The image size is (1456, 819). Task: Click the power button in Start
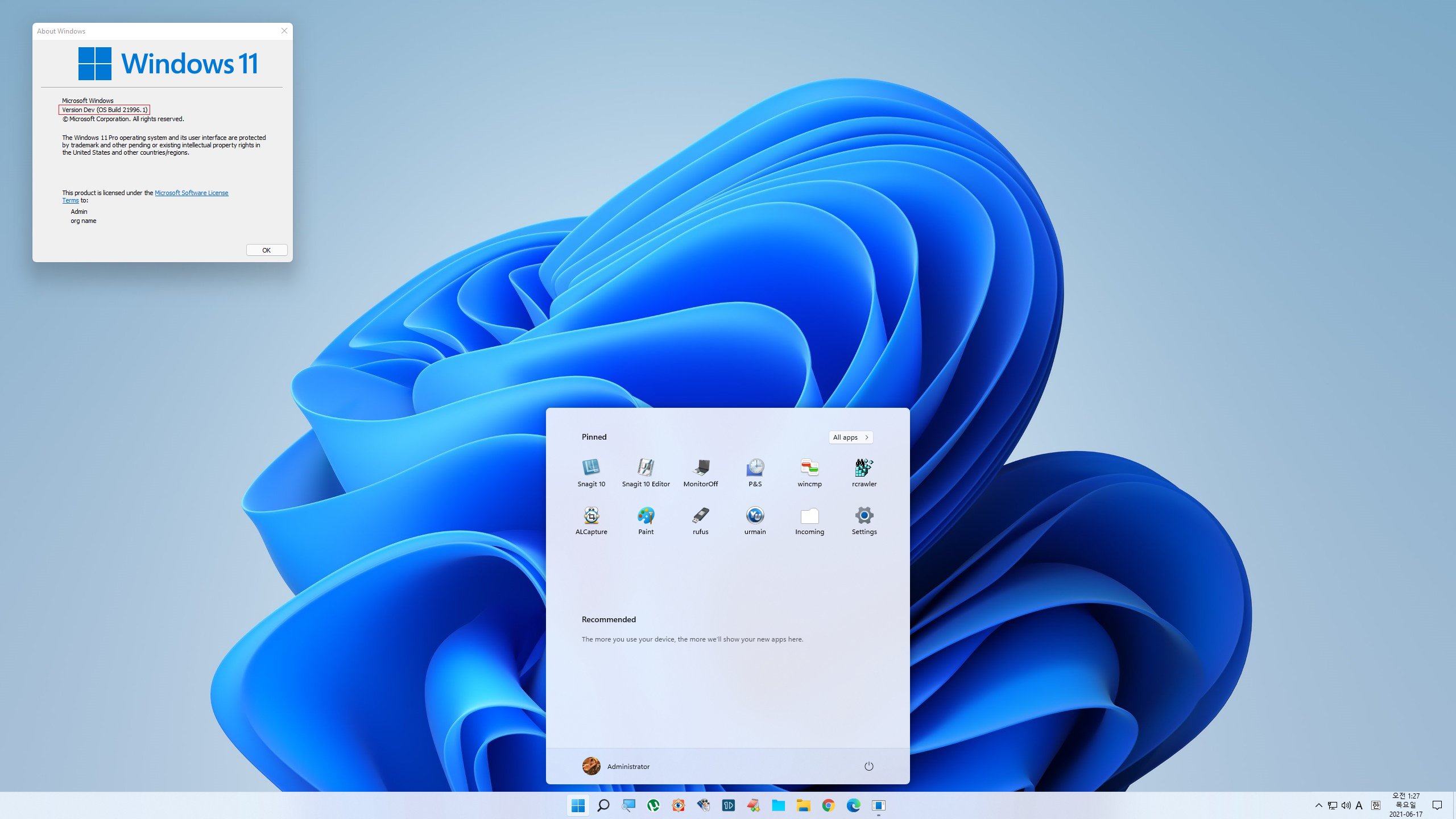[x=868, y=766]
